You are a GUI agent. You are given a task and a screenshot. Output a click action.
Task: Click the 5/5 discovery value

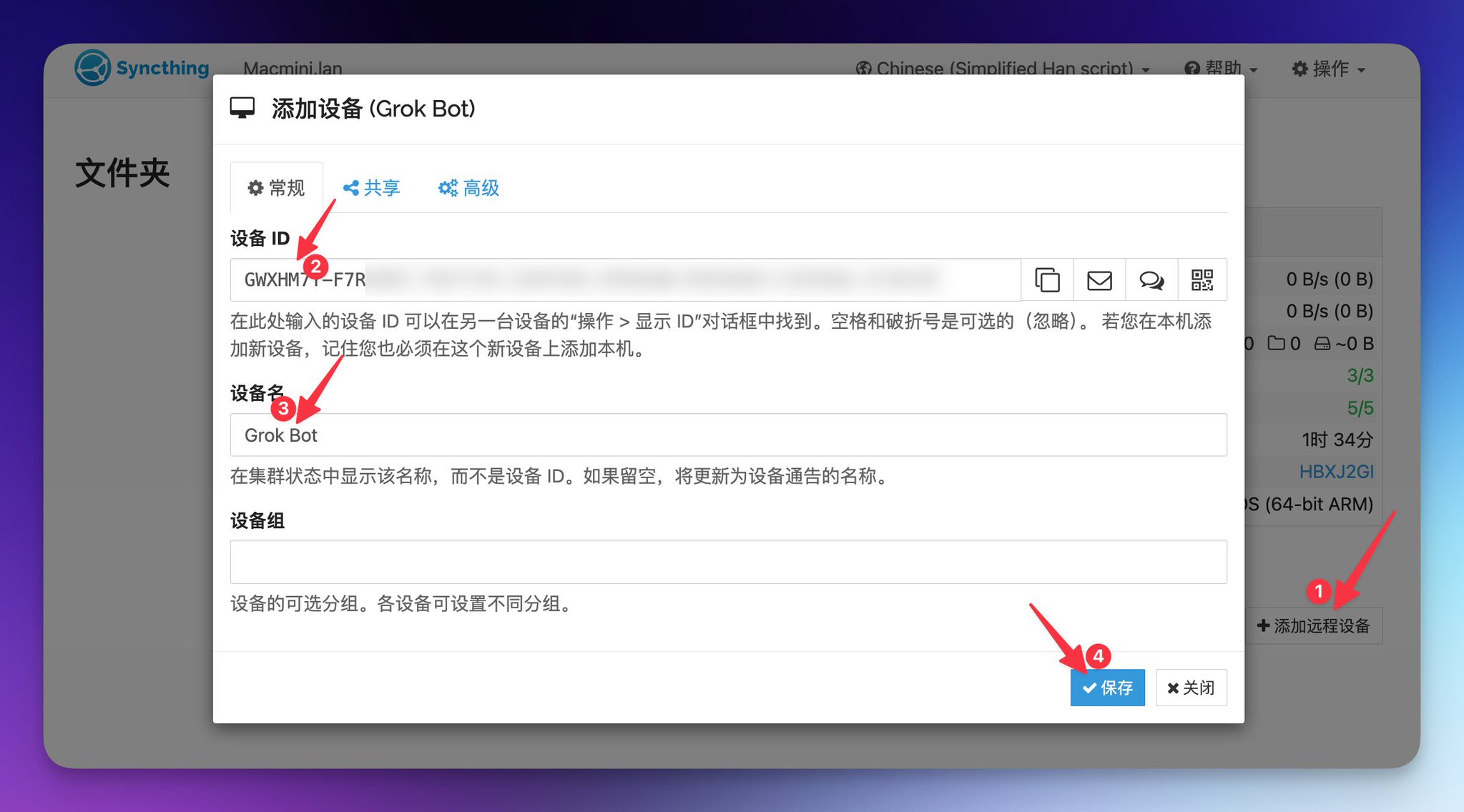(1360, 408)
